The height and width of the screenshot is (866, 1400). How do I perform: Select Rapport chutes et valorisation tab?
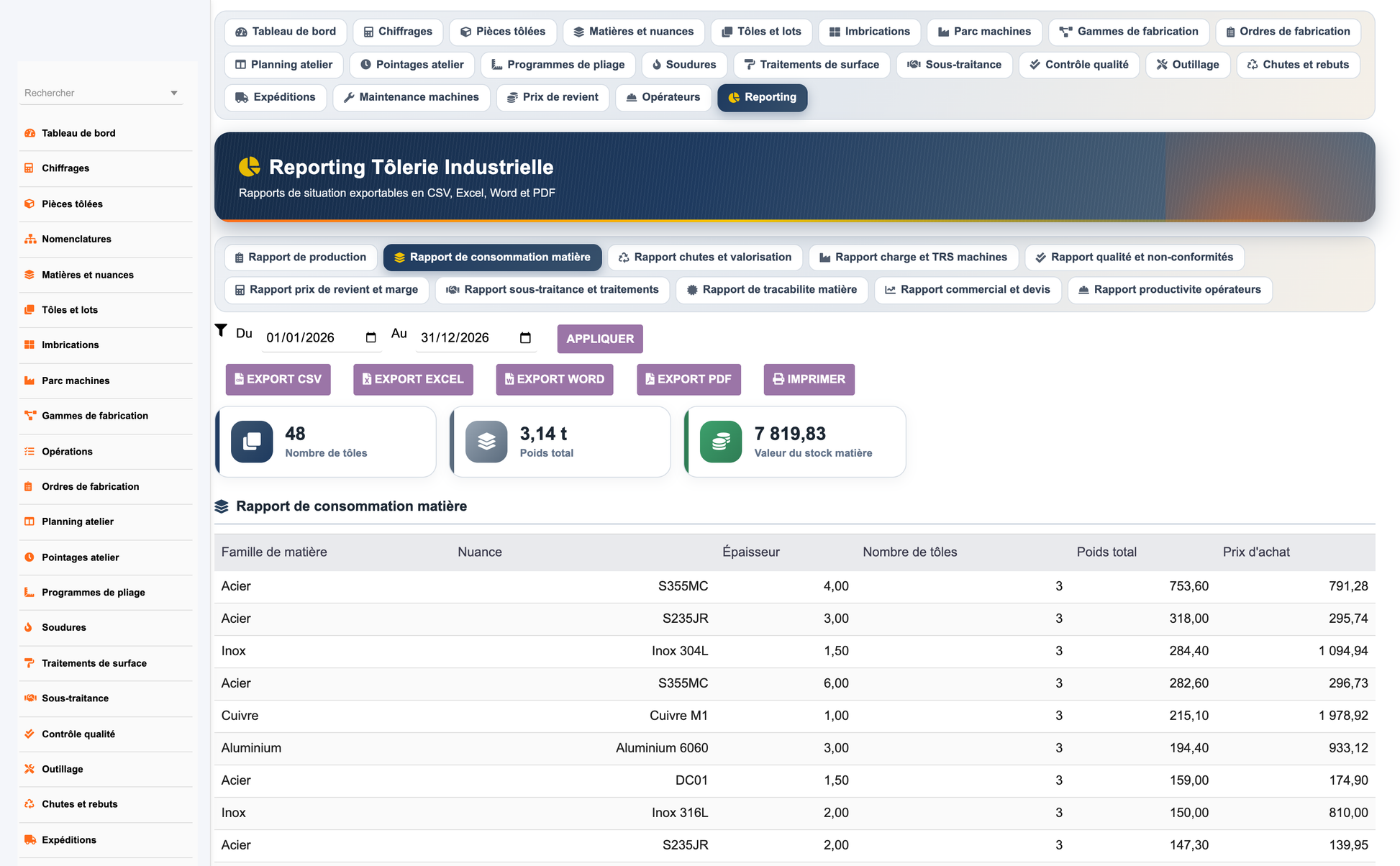[x=705, y=257]
